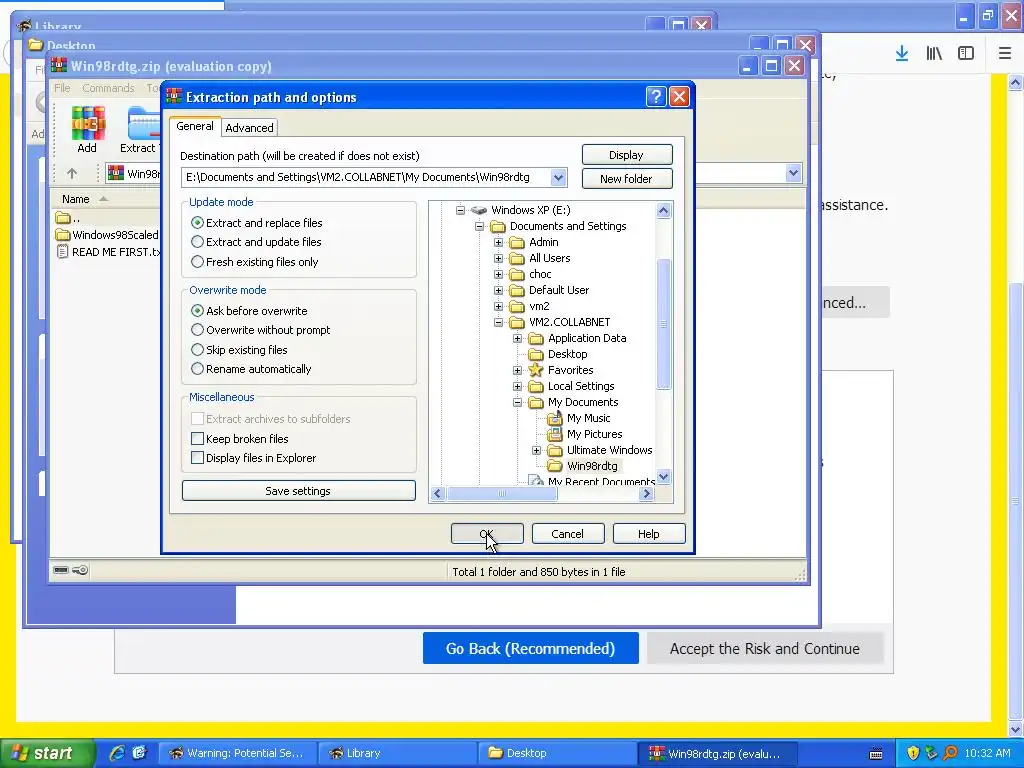The width and height of the screenshot is (1024, 768).
Task: Expand the All Users folder node
Action: (x=498, y=258)
